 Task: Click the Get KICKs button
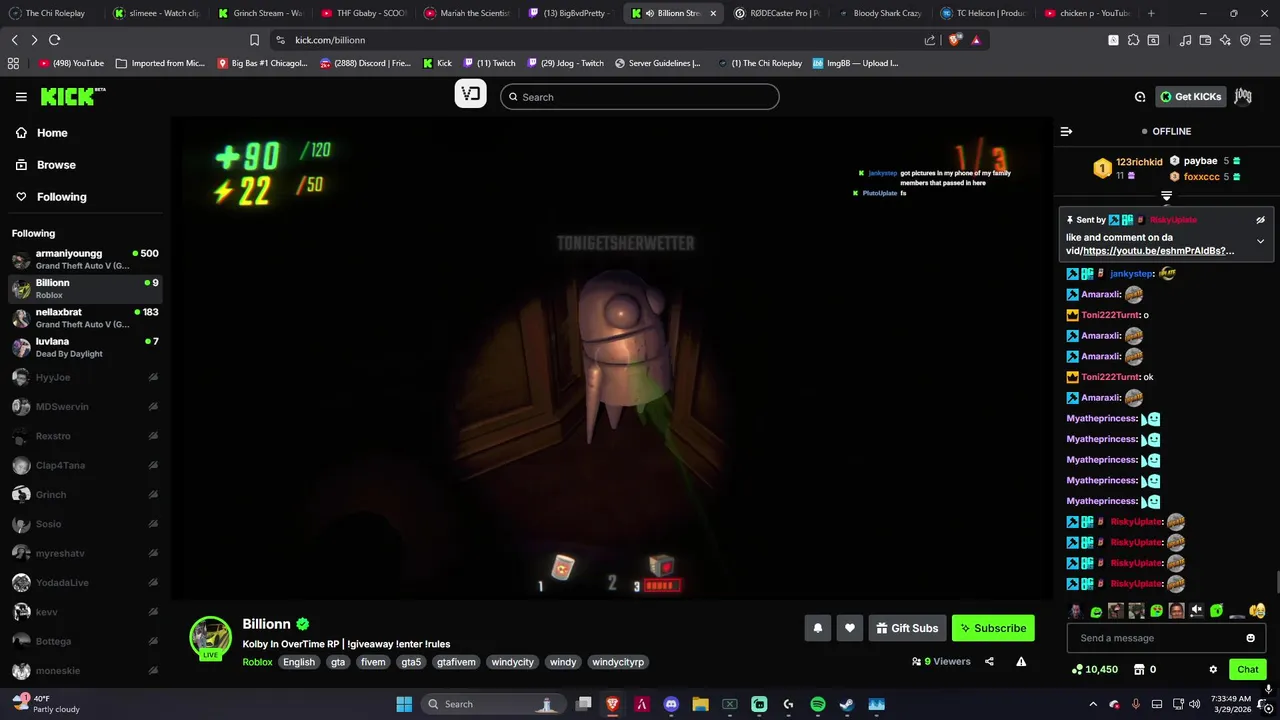tap(1191, 97)
